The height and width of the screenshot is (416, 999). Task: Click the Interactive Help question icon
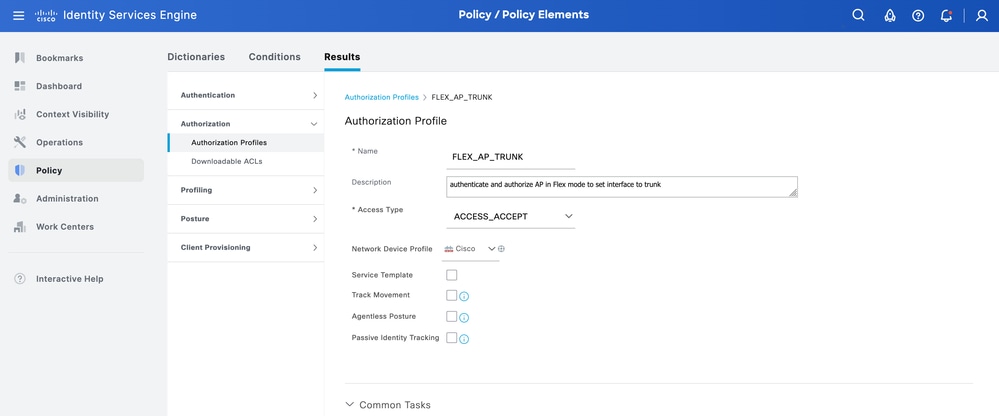(20, 278)
